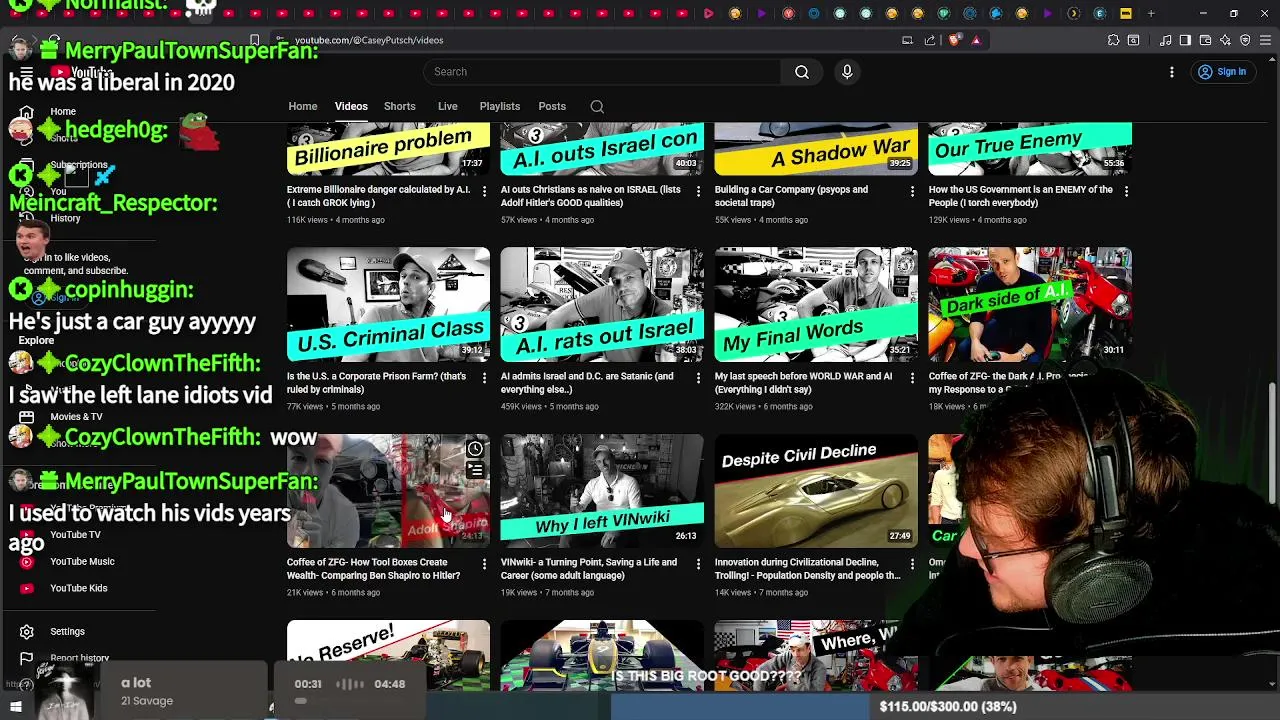Click the tab search icon next to extensions
1280x720 pixels.
1133,40
